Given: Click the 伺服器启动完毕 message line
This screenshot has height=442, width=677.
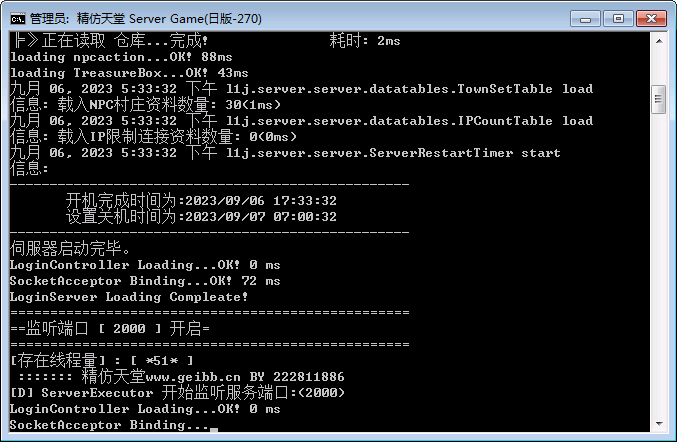Looking at the screenshot, I should click(x=70, y=248).
